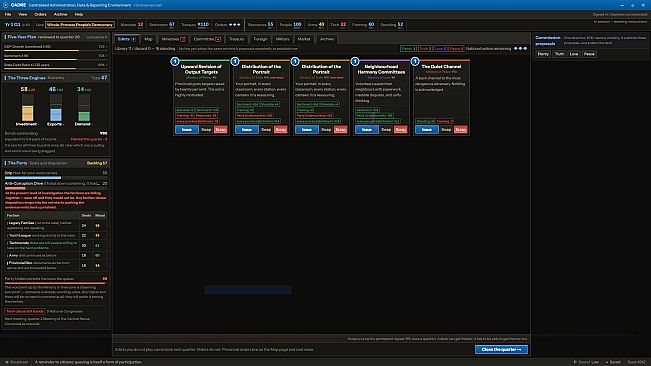Viewport: 651px width, 366px height.
Task: Select the Army faction row
Action: coord(56,255)
